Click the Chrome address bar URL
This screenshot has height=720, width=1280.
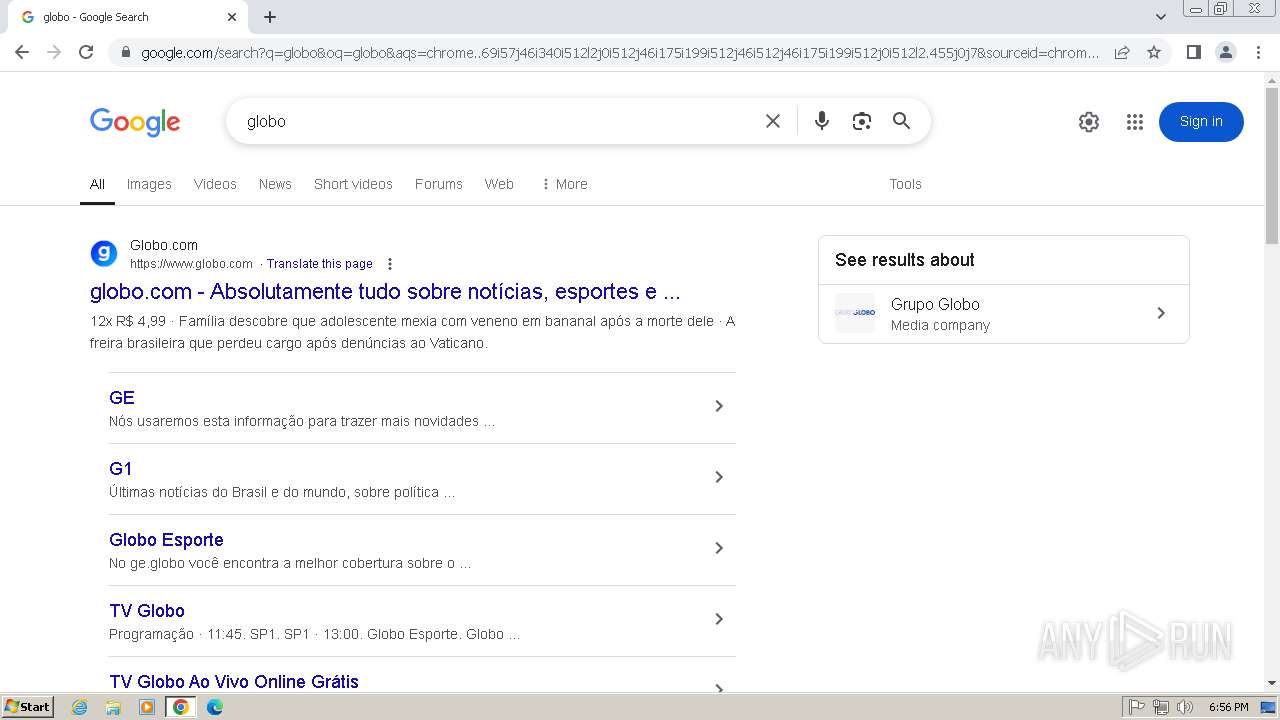[x=620, y=52]
